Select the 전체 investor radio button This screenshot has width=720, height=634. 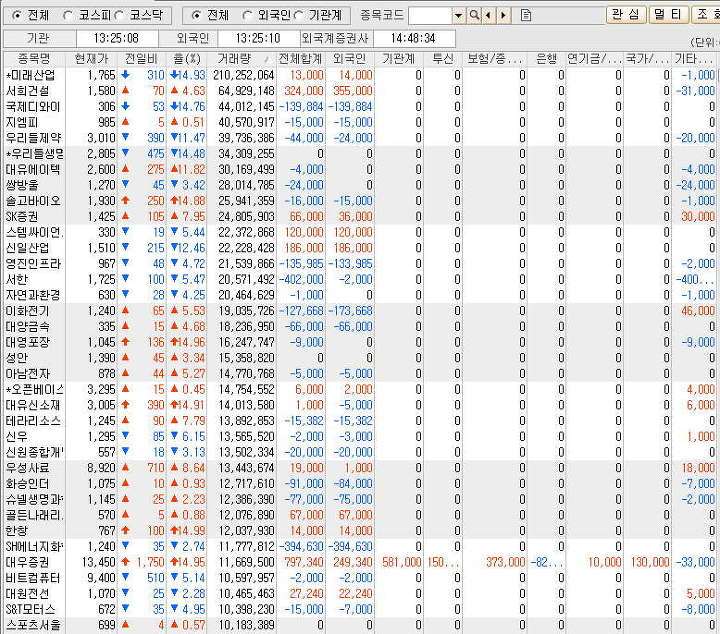tap(196, 15)
